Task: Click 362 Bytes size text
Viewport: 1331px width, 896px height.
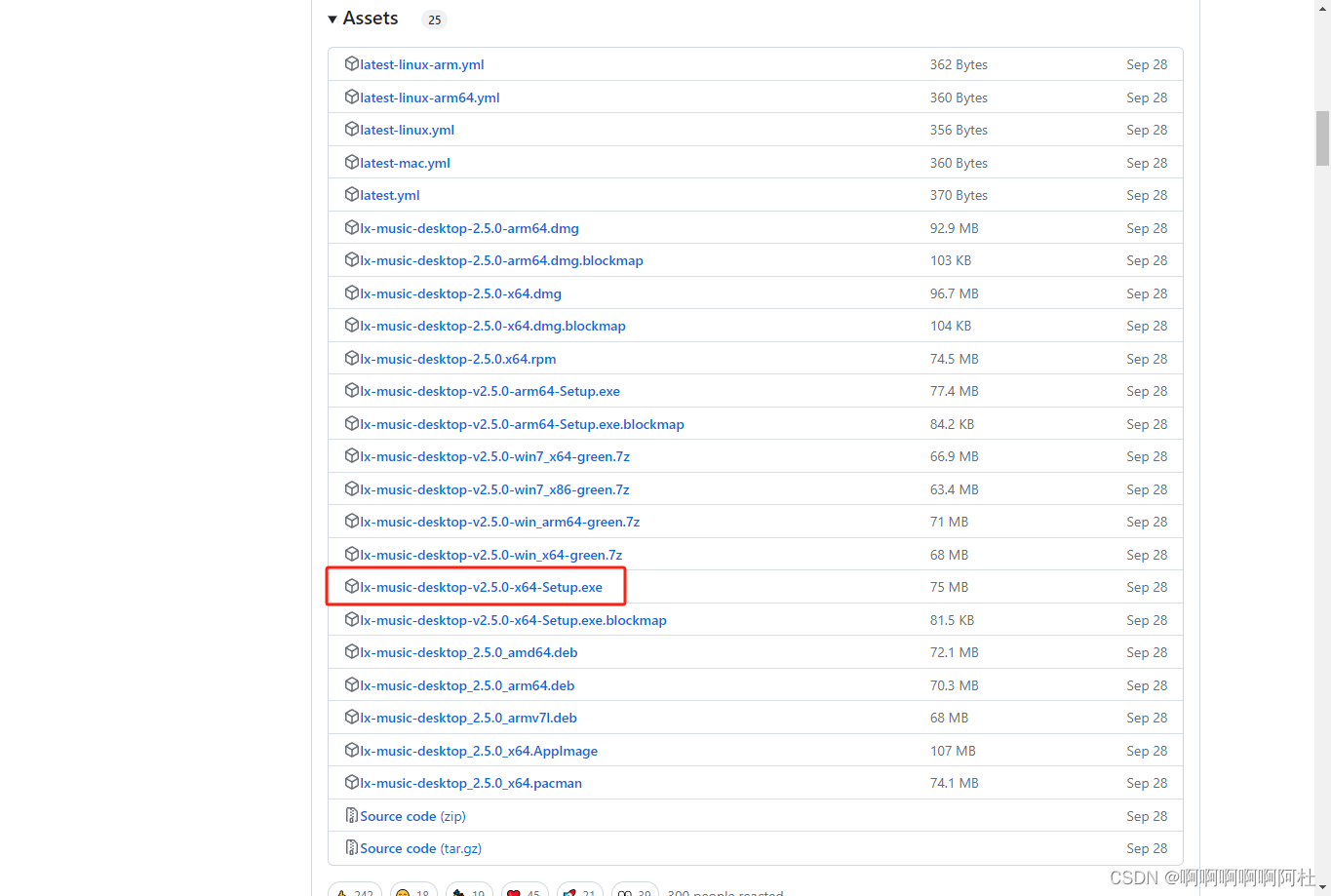Action: (x=959, y=64)
